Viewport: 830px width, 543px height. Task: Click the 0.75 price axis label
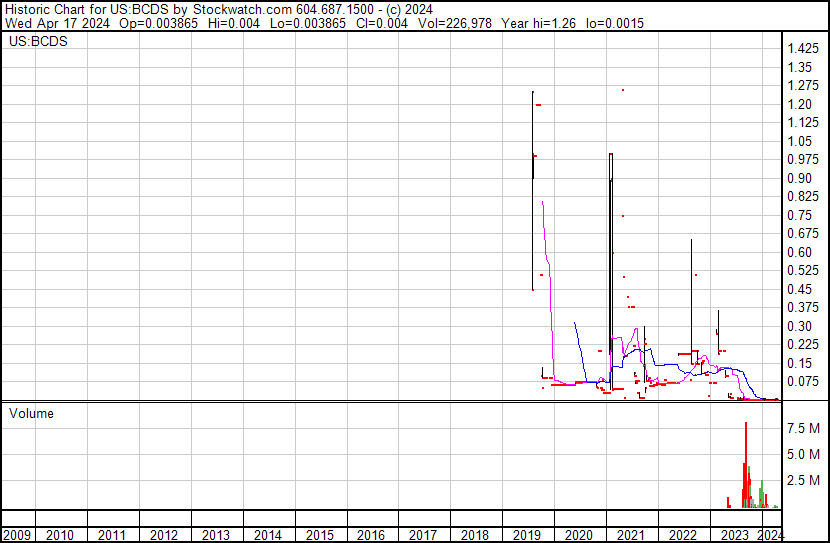point(800,215)
